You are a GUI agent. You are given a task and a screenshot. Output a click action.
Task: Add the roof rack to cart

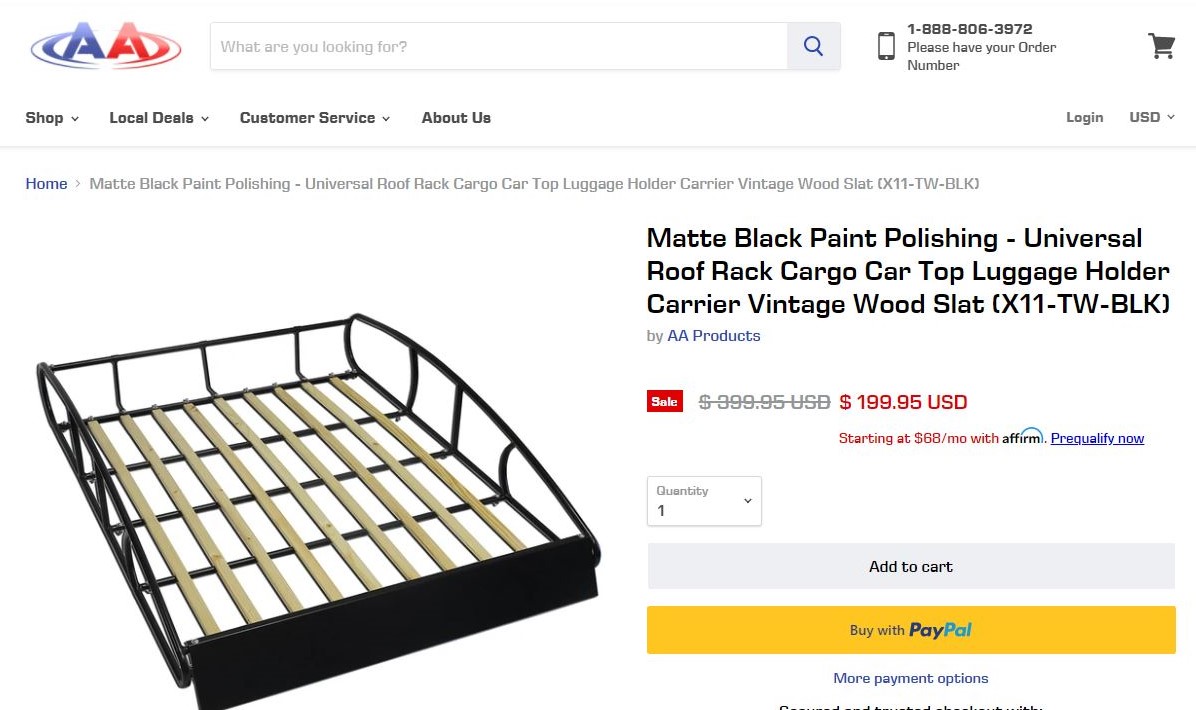pyautogui.click(x=910, y=566)
